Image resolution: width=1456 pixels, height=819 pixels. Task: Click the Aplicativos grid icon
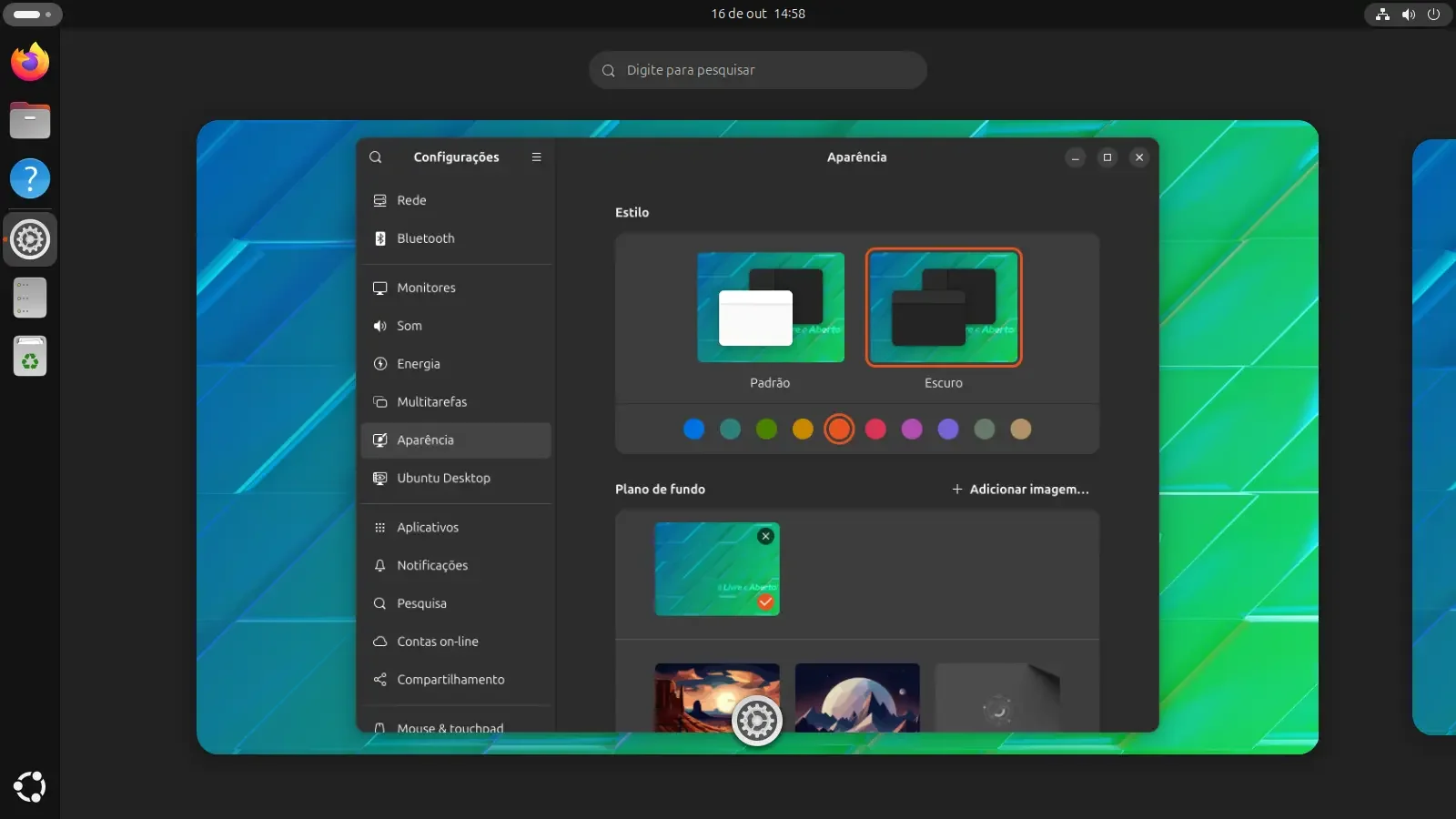click(x=380, y=528)
